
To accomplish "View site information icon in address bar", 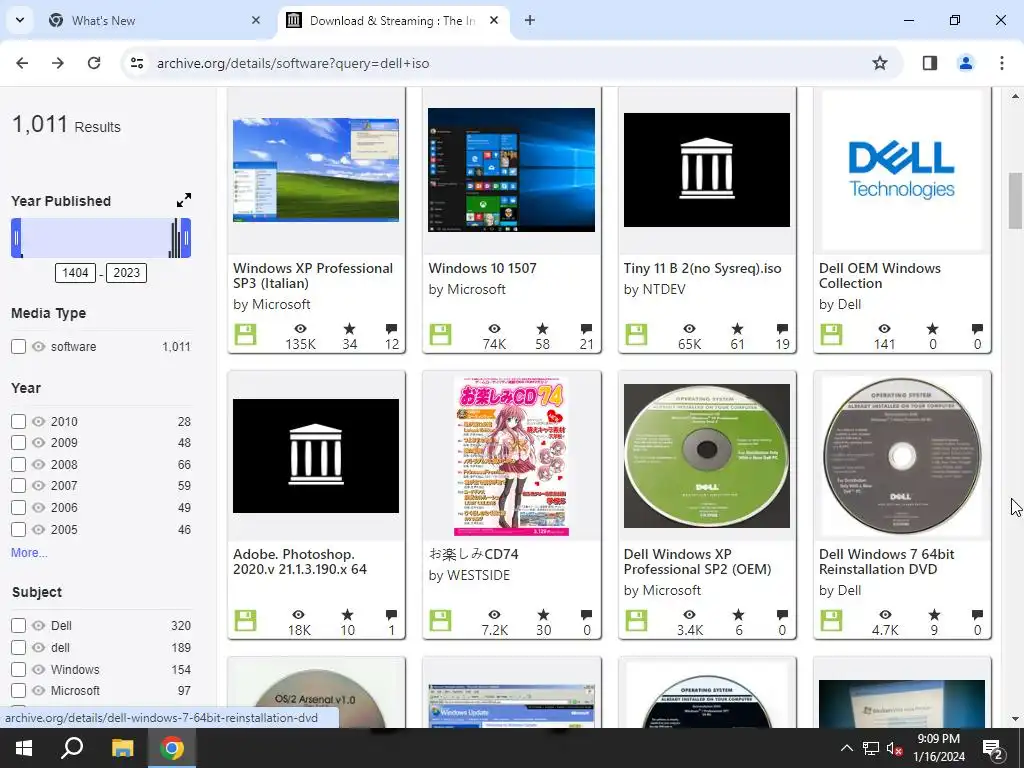I will click(x=137, y=63).
